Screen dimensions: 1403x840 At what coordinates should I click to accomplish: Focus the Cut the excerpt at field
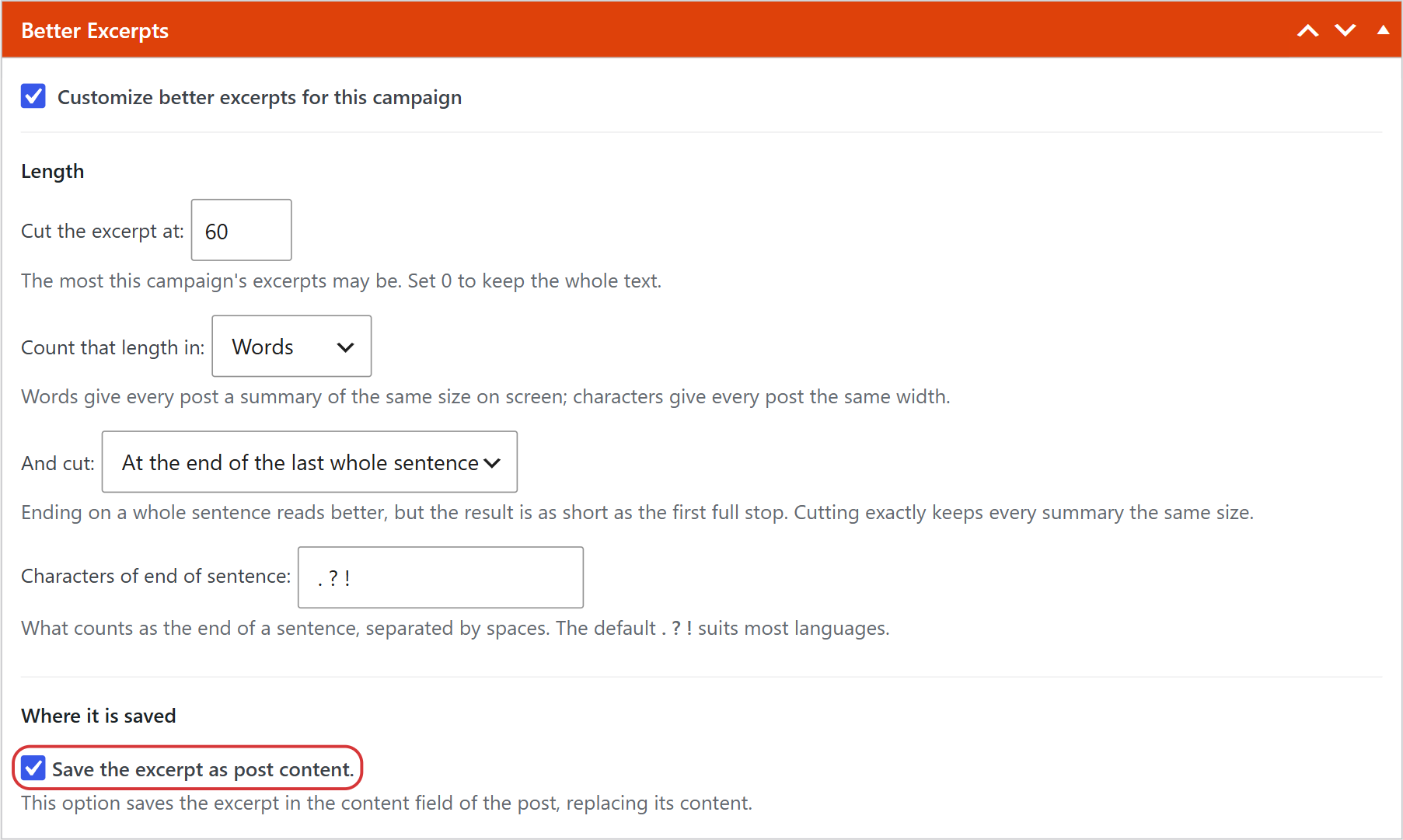coord(241,230)
